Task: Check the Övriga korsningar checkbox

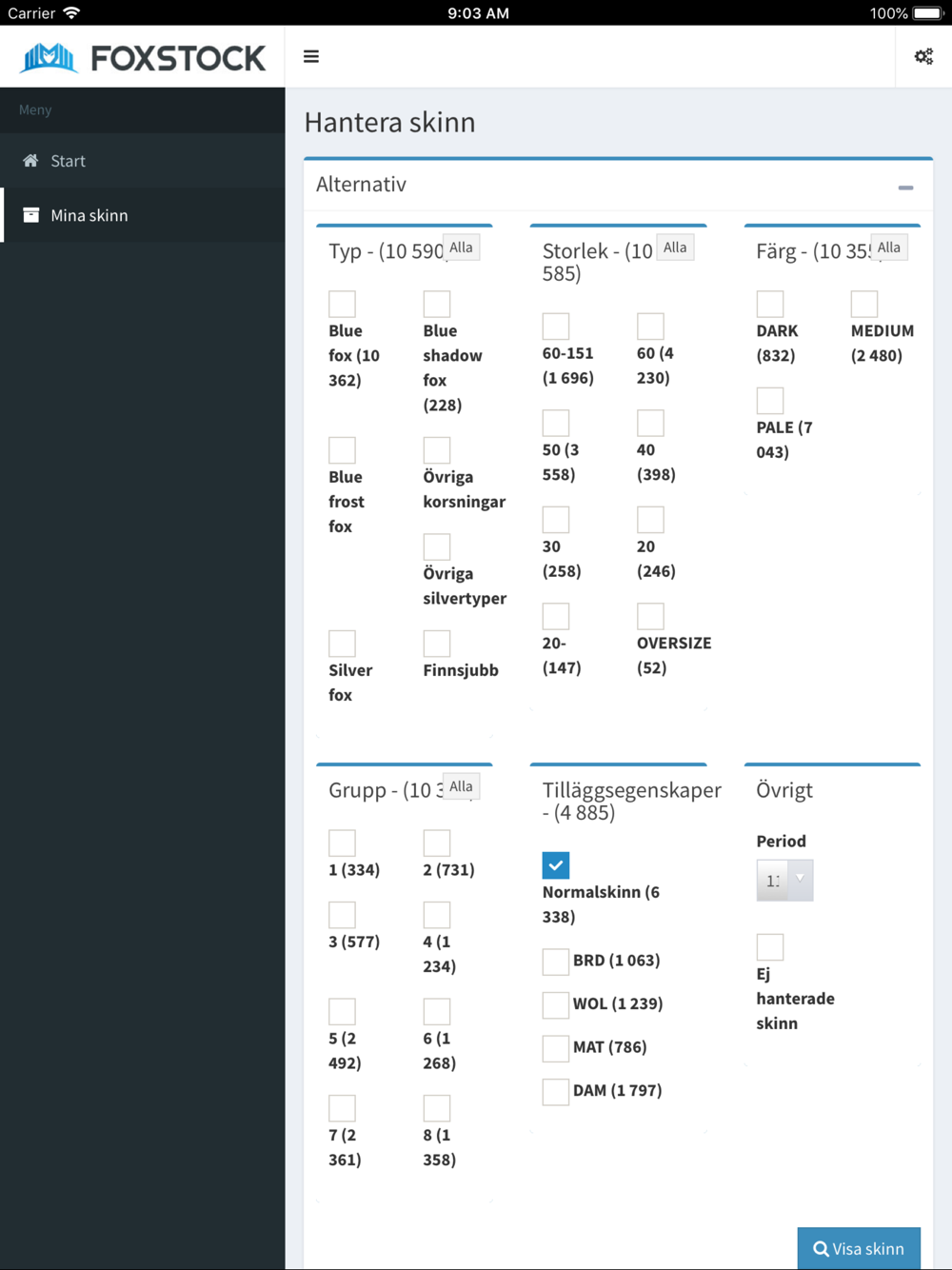Action: [437, 450]
